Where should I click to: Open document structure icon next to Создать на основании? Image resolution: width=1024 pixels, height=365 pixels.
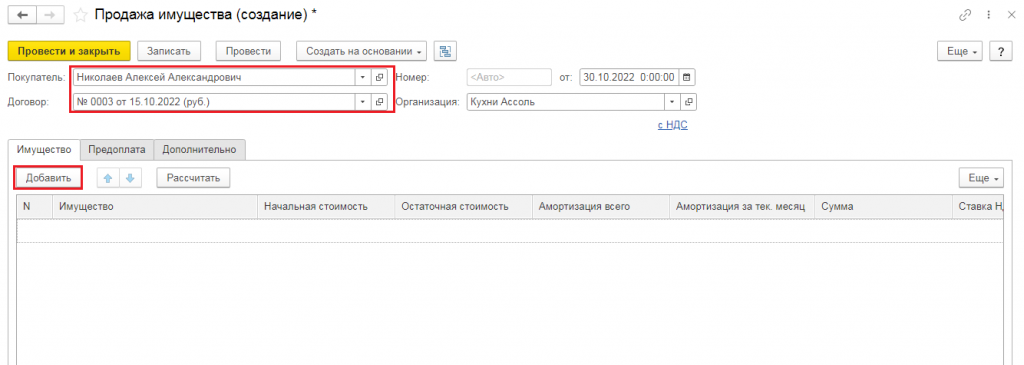445,51
